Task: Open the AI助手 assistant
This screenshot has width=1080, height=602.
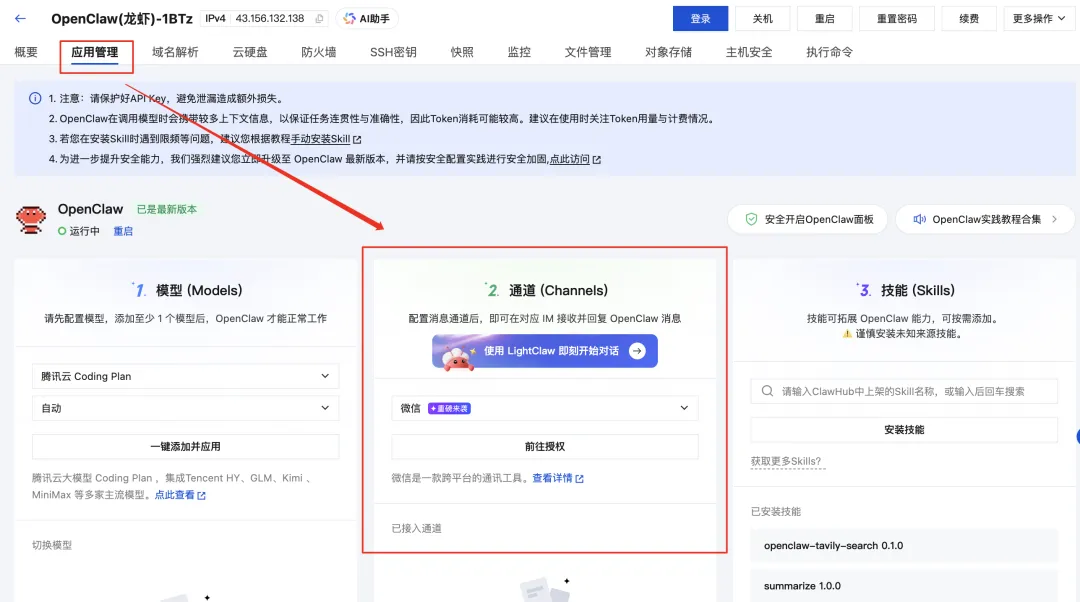Action: (x=367, y=19)
